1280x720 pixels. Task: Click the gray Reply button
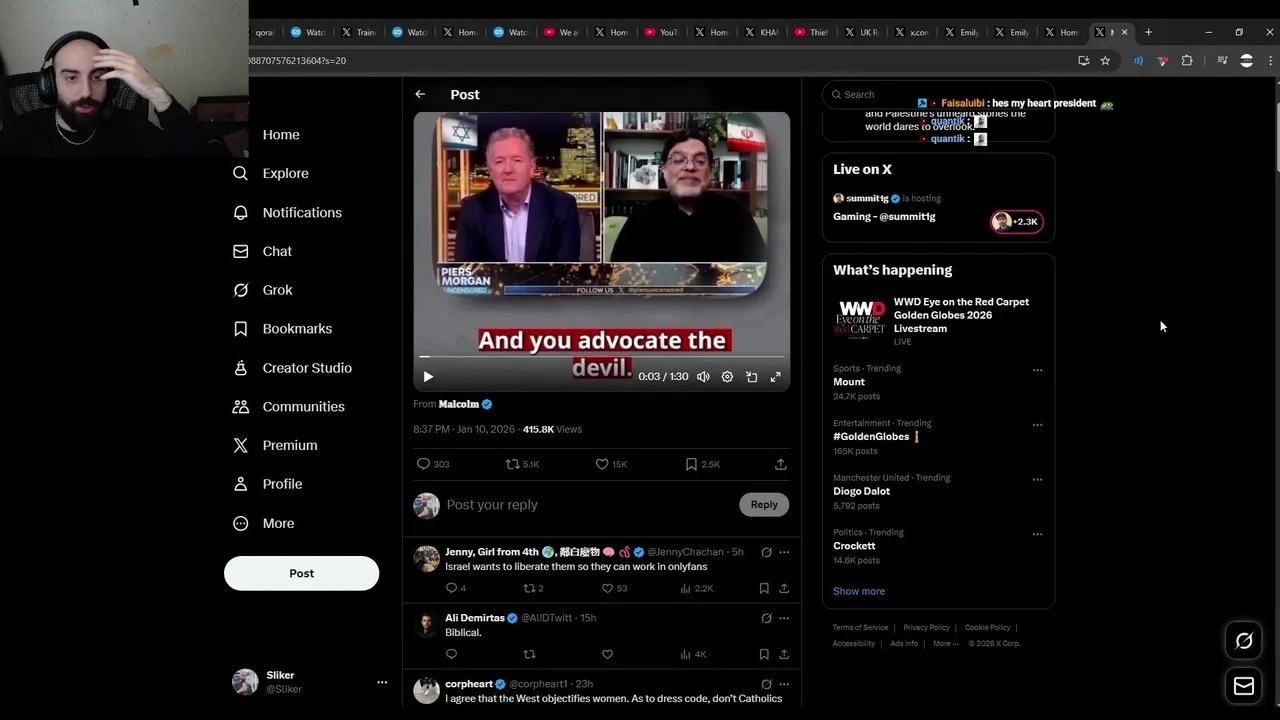click(x=764, y=504)
